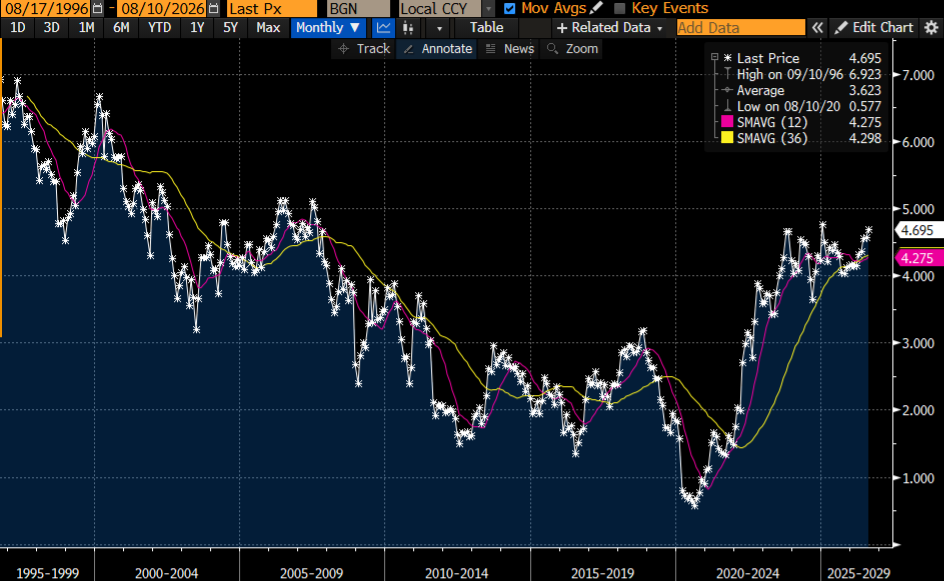
Task: Click the 1.000 y-axis label
Action: (x=918, y=478)
